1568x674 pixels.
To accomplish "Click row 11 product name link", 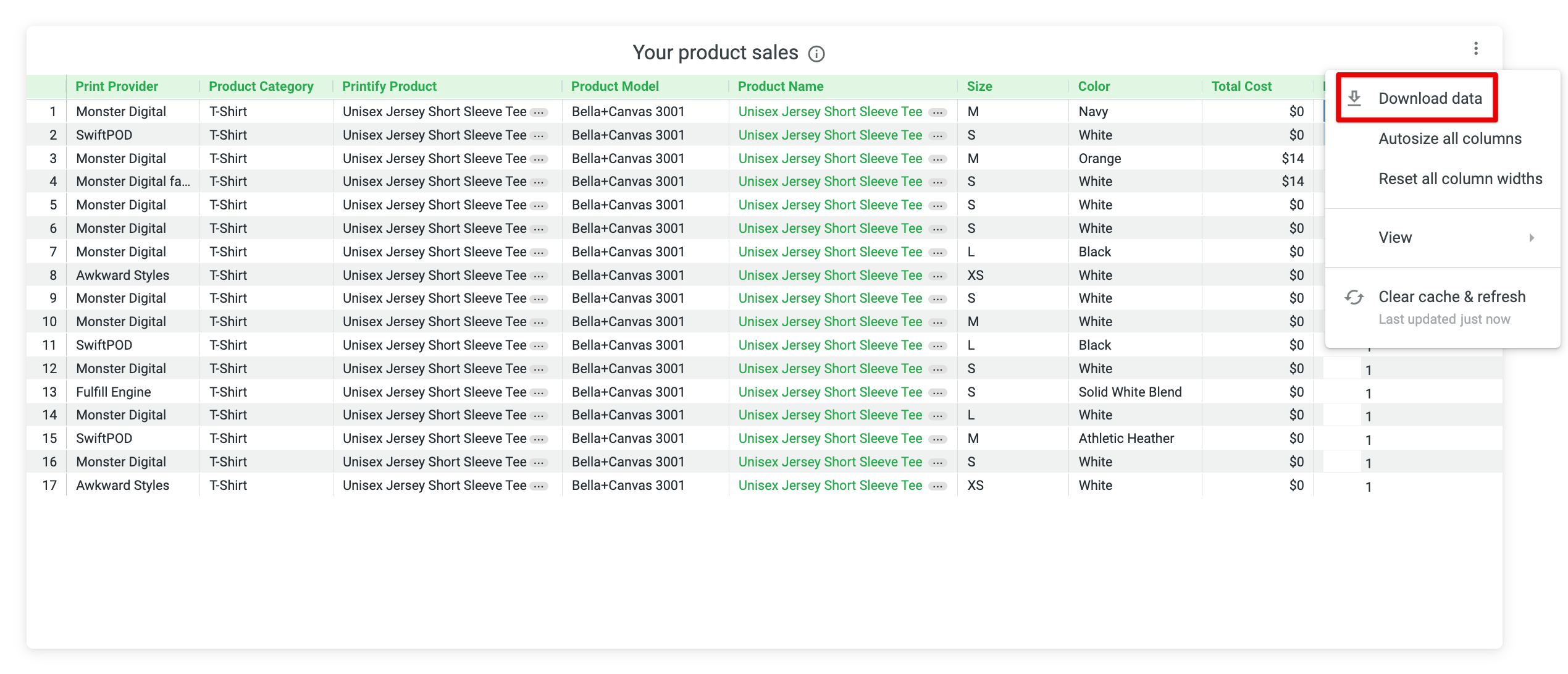I will point(831,345).
